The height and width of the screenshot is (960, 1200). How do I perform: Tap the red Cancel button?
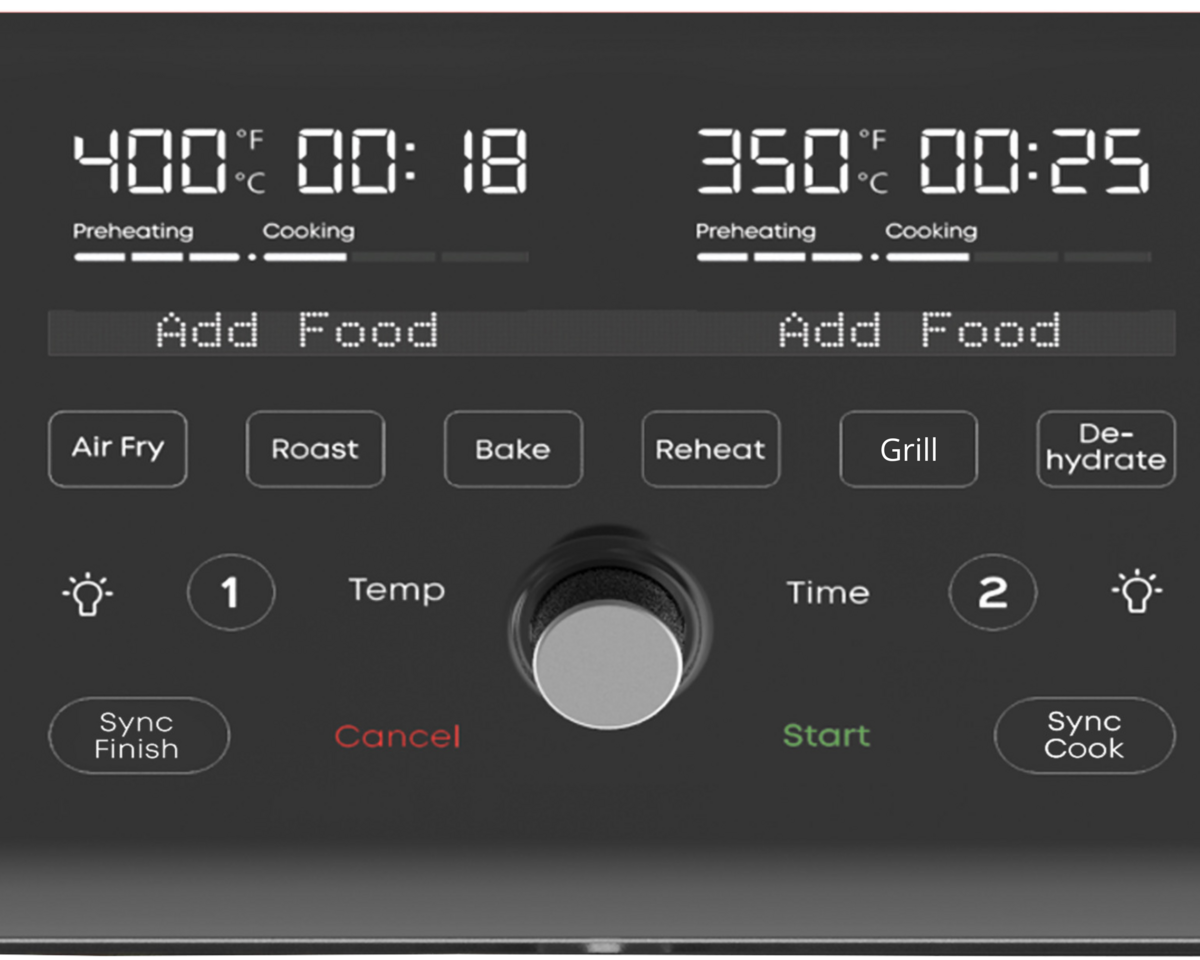(397, 737)
